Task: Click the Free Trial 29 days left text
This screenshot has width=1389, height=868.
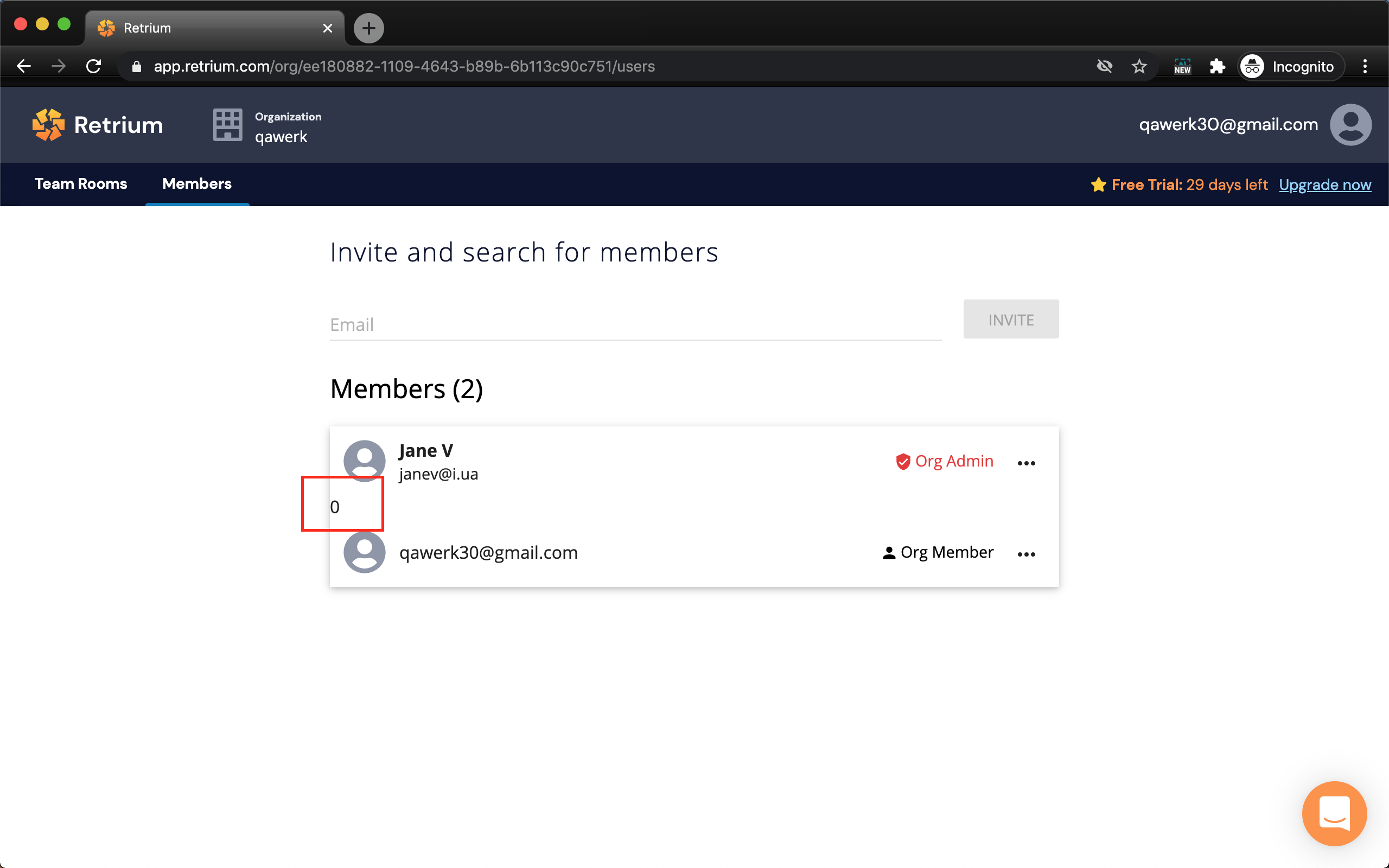Action: (1189, 184)
